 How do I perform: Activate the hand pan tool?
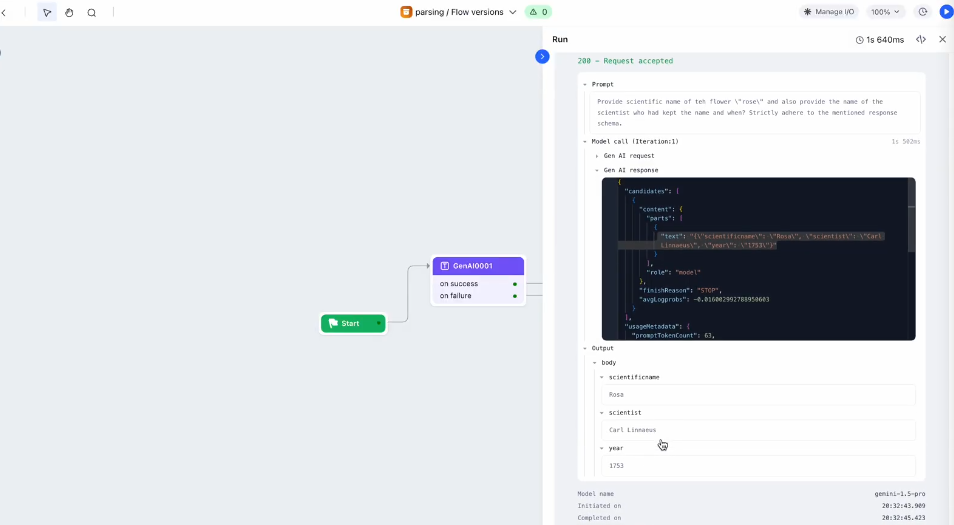point(69,12)
